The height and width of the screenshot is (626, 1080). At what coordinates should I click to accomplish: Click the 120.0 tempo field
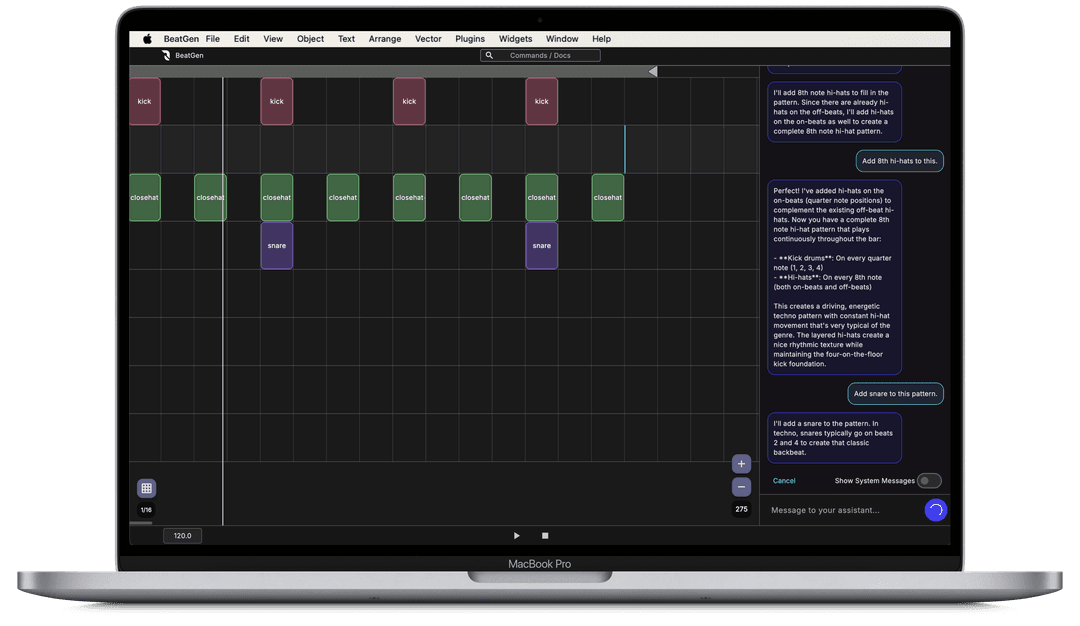pyautogui.click(x=183, y=536)
